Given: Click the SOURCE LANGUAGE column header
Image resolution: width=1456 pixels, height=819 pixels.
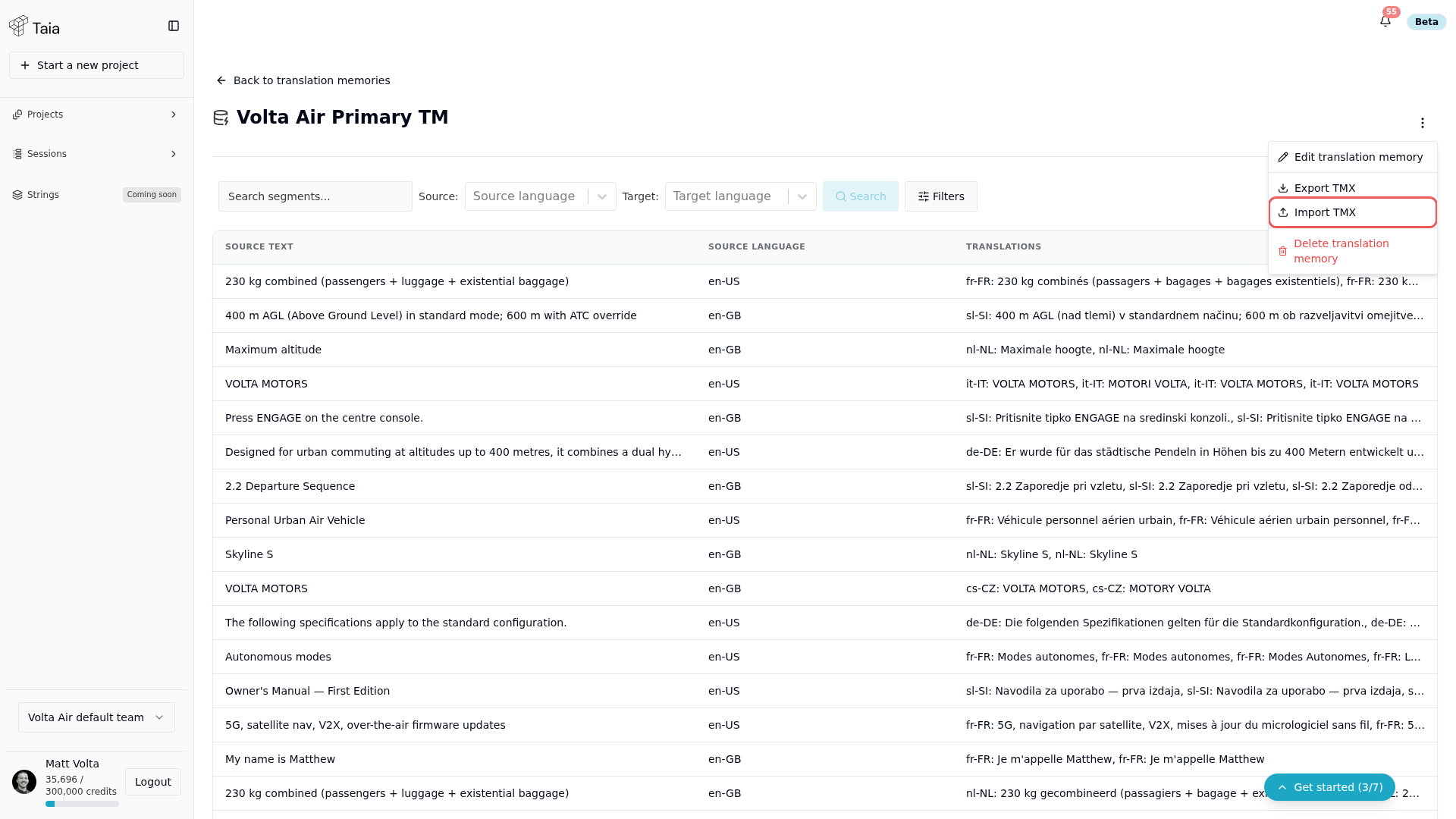Looking at the screenshot, I should [757, 247].
